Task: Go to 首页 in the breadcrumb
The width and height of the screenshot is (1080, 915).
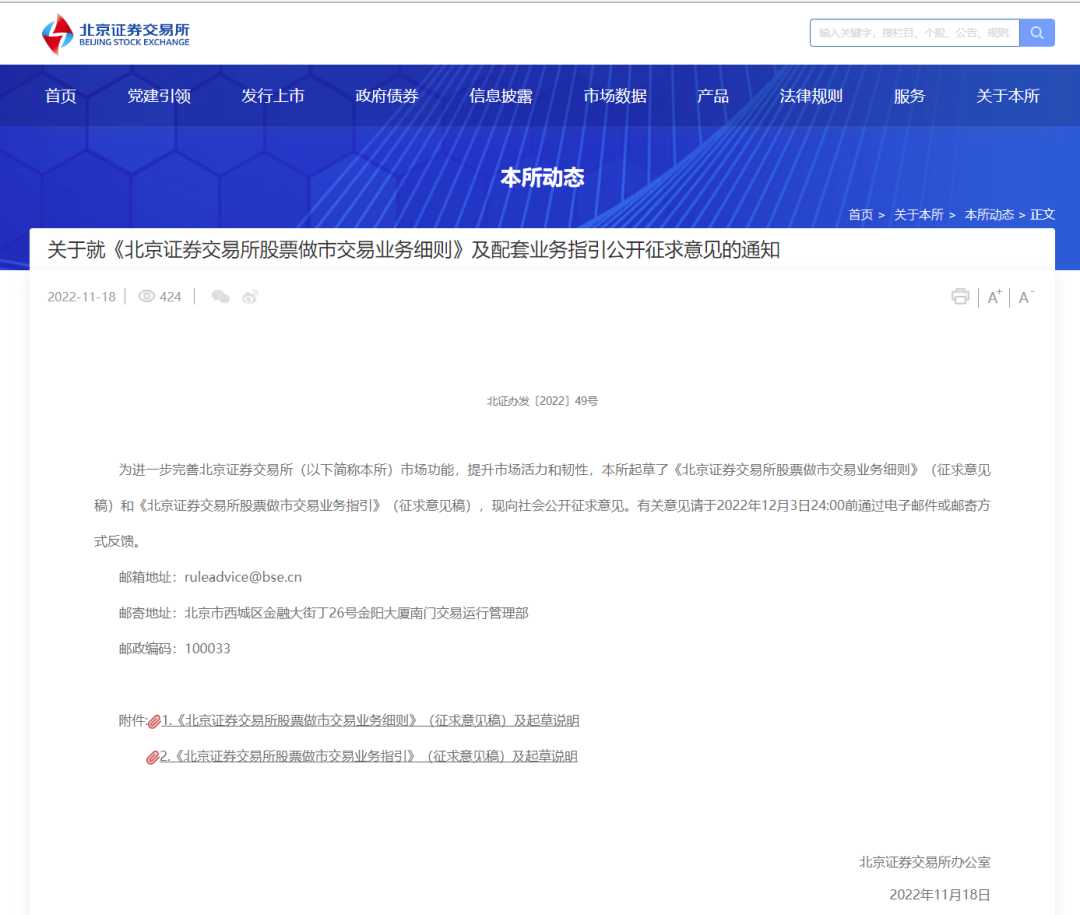Action: tap(860, 215)
